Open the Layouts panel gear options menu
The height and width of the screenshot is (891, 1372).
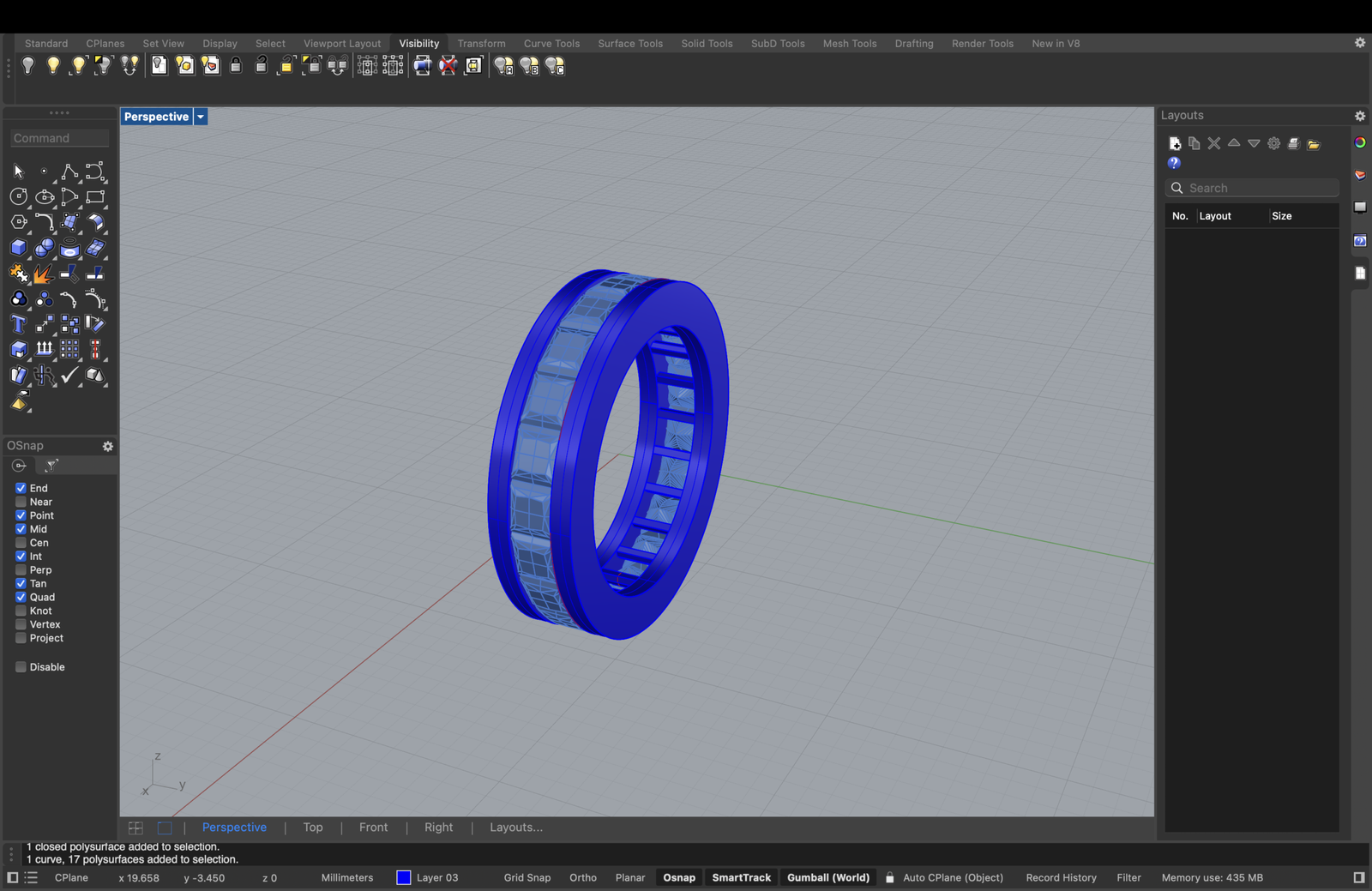[1359, 116]
